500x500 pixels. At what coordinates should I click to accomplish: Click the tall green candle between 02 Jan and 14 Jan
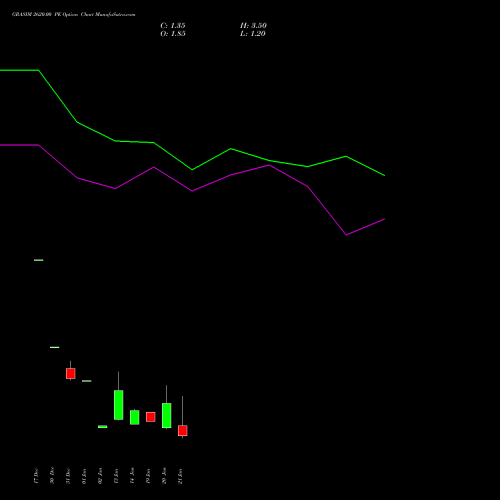119,405
